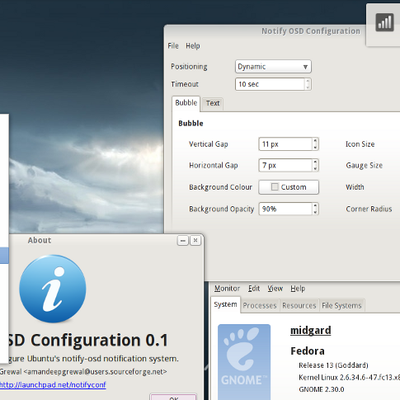Switch to the Bubble tab
Screen dimensions: 400x400
click(186, 103)
